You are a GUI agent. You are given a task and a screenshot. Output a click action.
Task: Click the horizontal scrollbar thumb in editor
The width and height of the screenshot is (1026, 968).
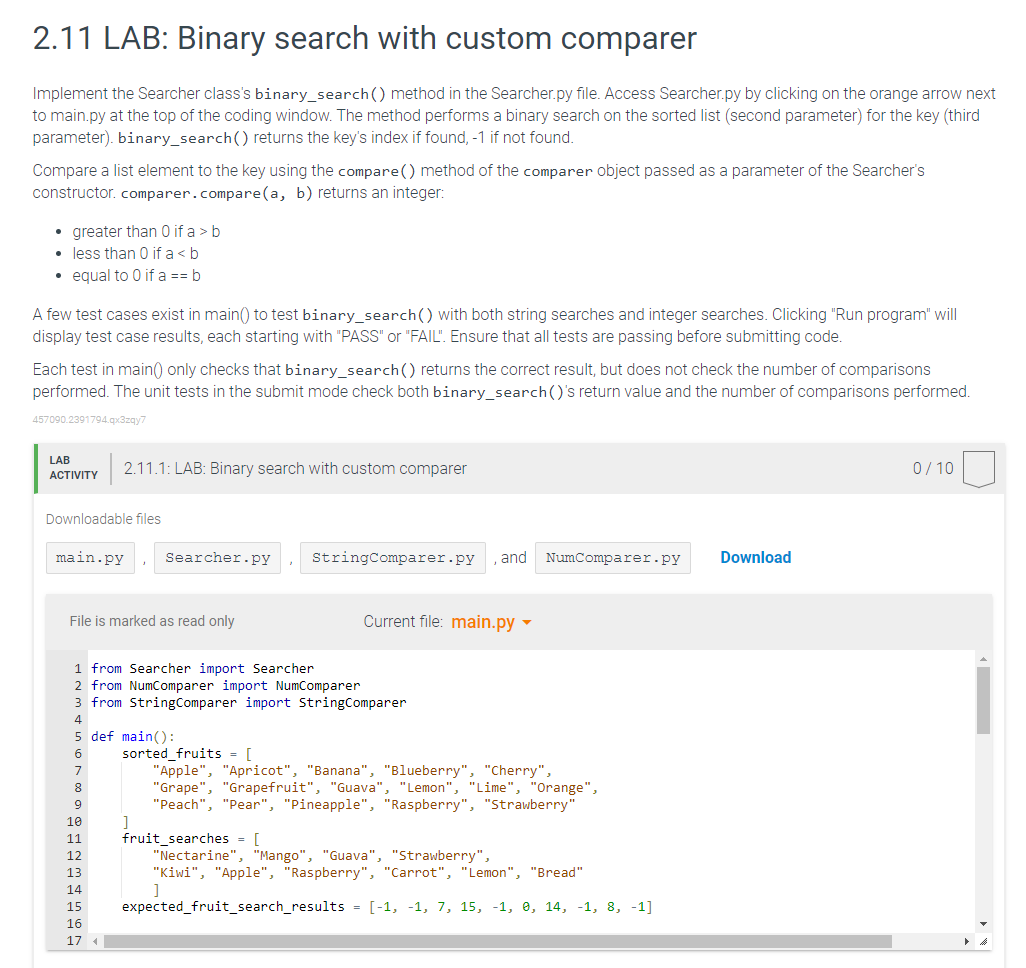[497, 941]
